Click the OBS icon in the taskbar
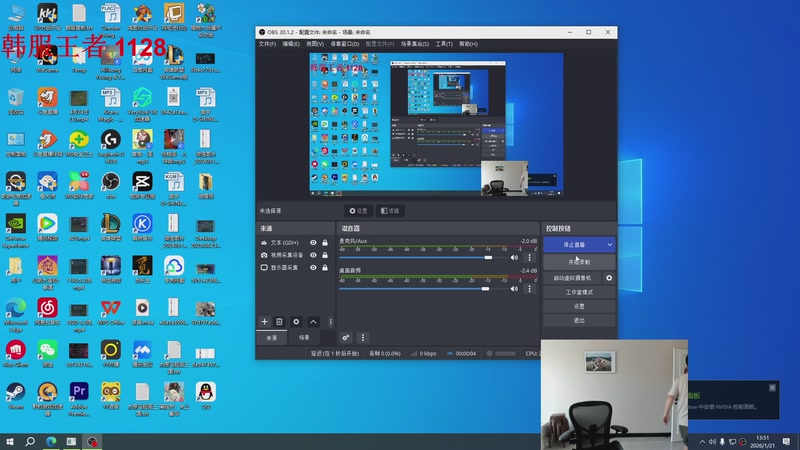 tap(92, 441)
